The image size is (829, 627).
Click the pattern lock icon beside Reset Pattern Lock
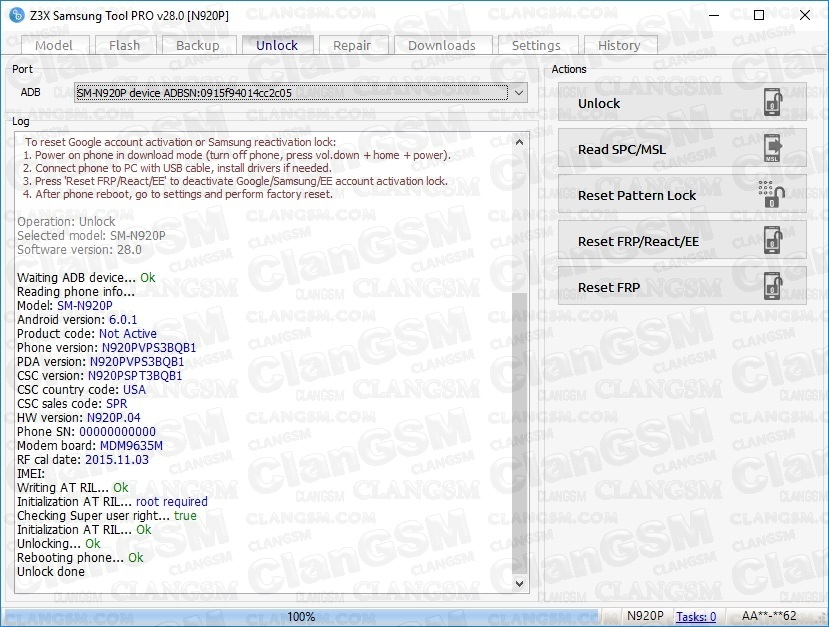[x=771, y=195]
